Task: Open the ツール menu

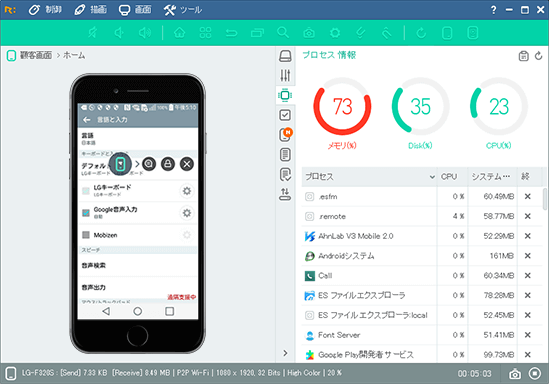Action: 183,10
